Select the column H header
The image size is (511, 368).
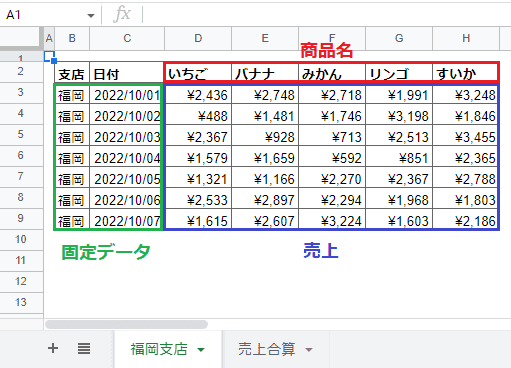[x=466, y=39]
